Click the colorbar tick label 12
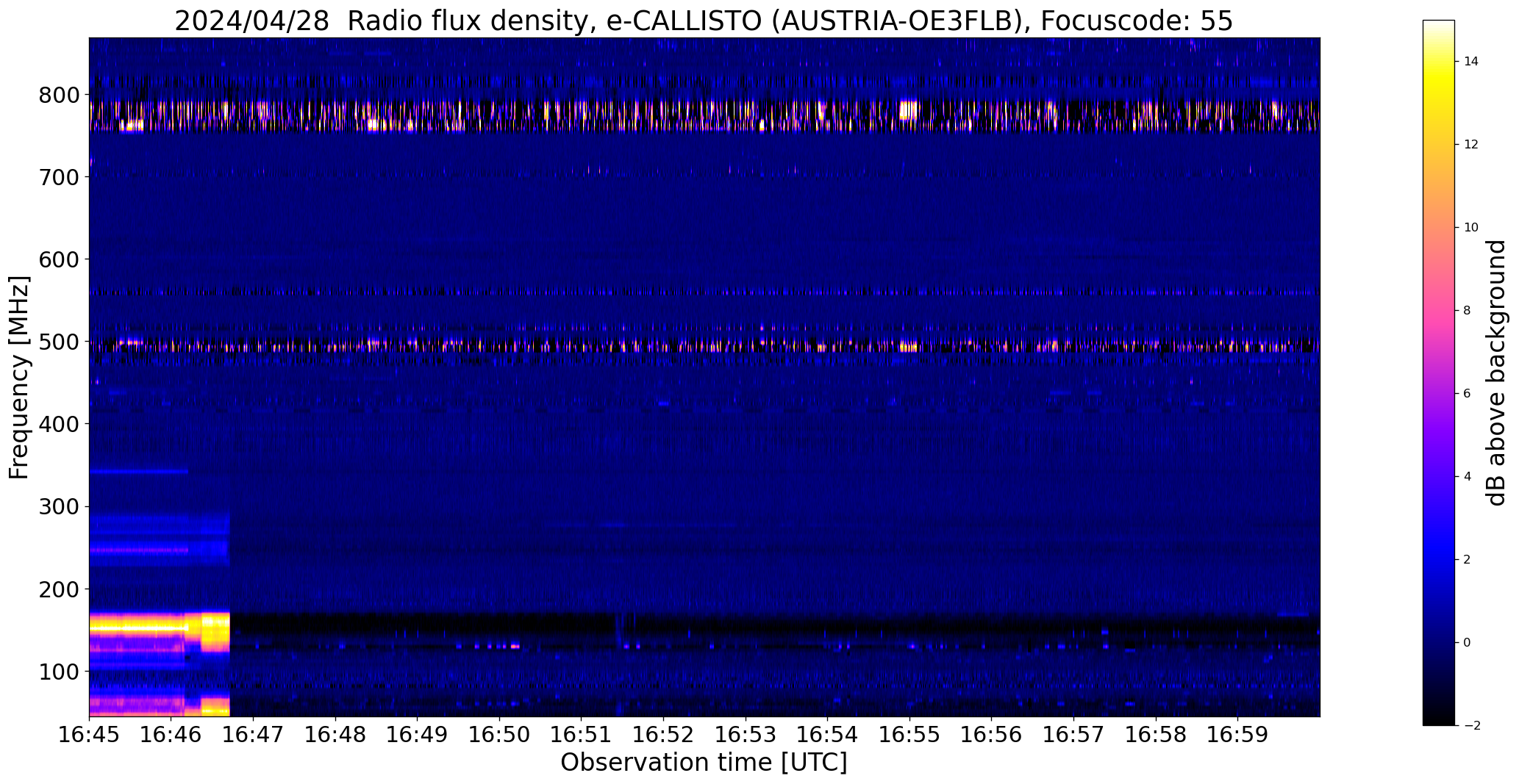The height and width of the screenshot is (784, 1519). point(1471,145)
